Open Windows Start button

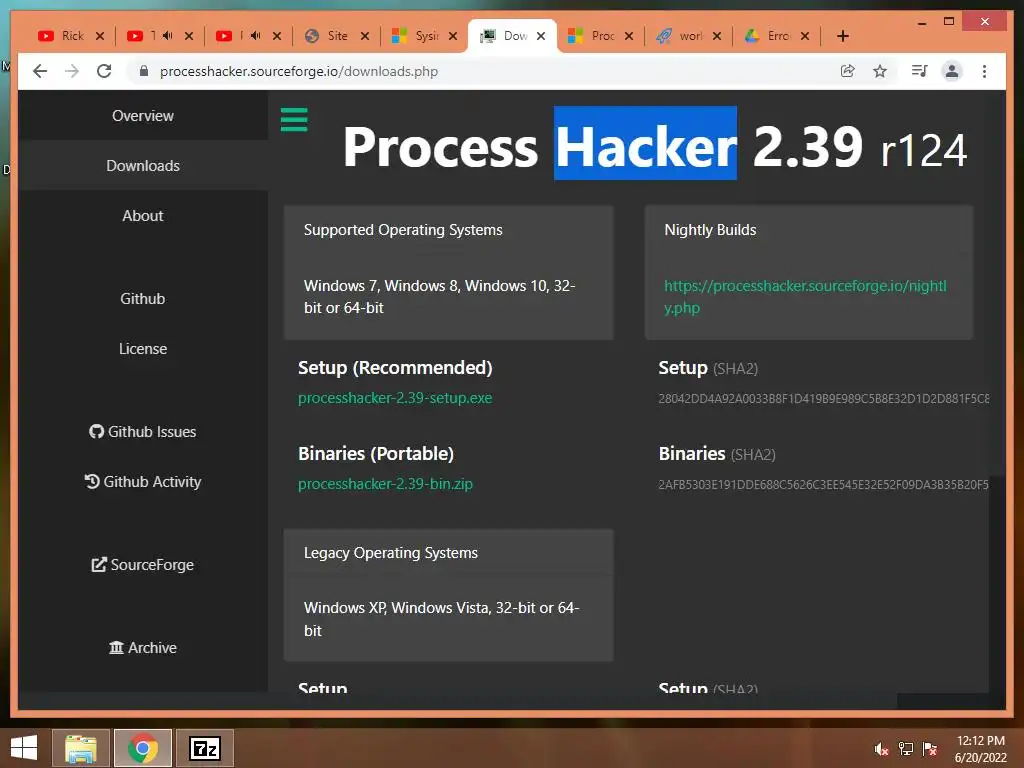point(24,748)
